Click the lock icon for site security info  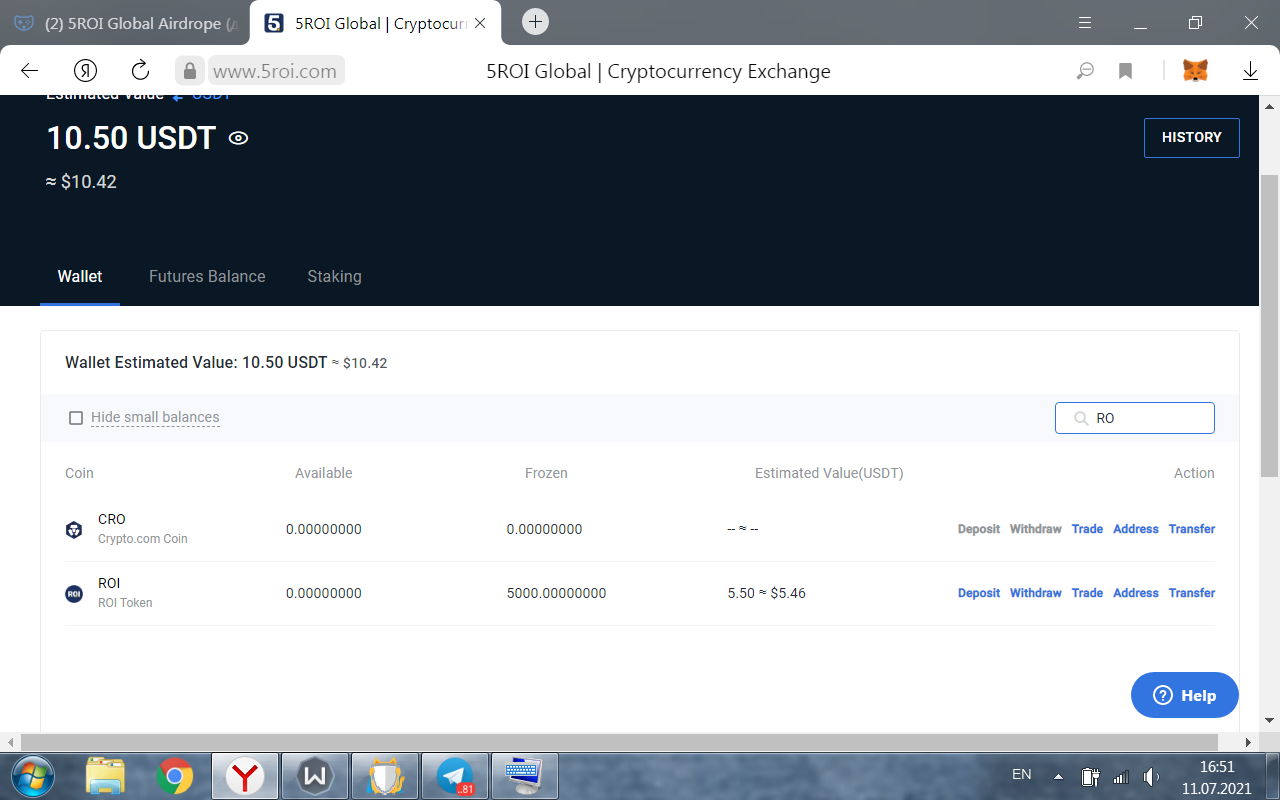point(190,70)
